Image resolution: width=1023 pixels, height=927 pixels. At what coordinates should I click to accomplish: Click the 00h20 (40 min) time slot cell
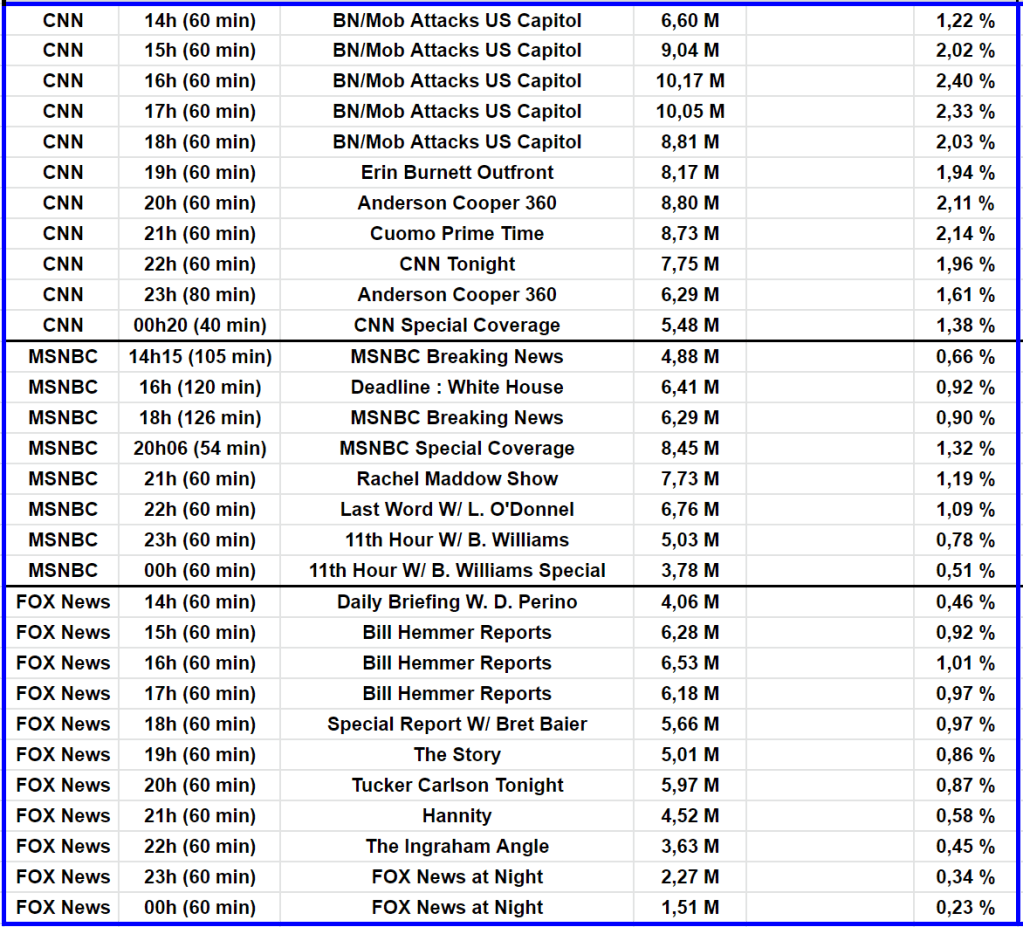[x=200, y=326]
